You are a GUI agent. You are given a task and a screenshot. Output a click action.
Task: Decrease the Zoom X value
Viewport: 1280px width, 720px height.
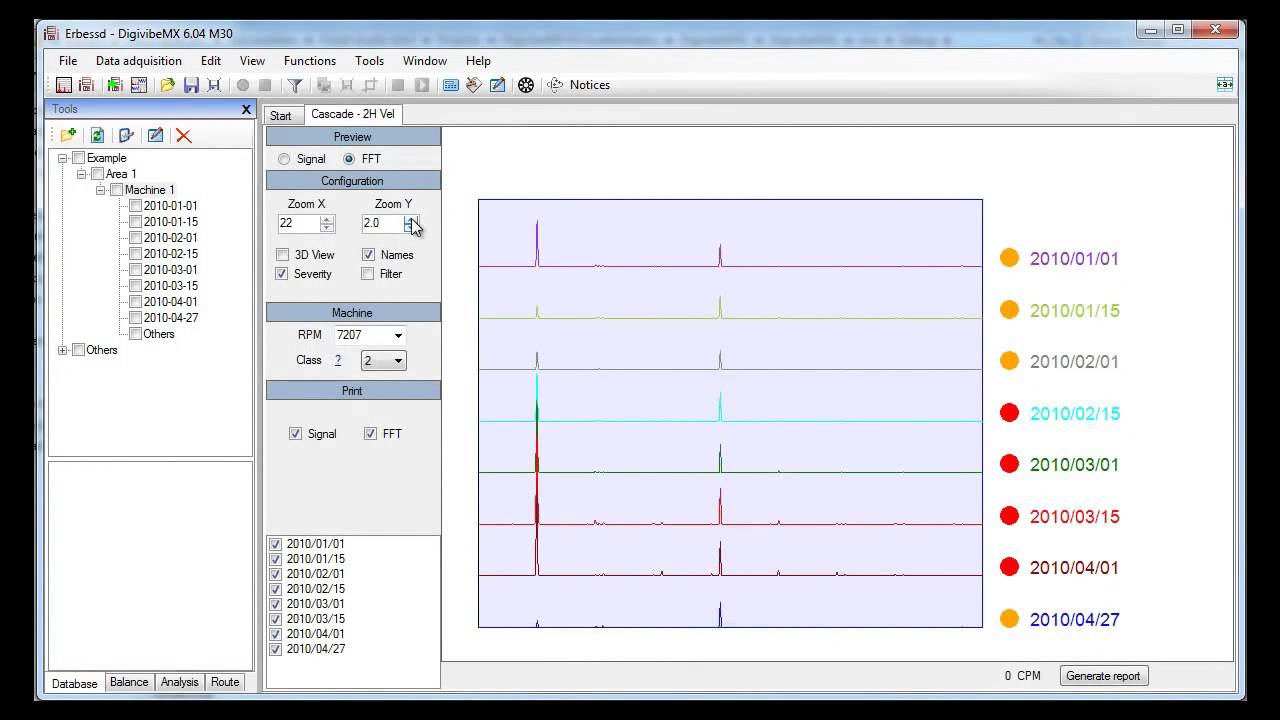tap(327, 228)
